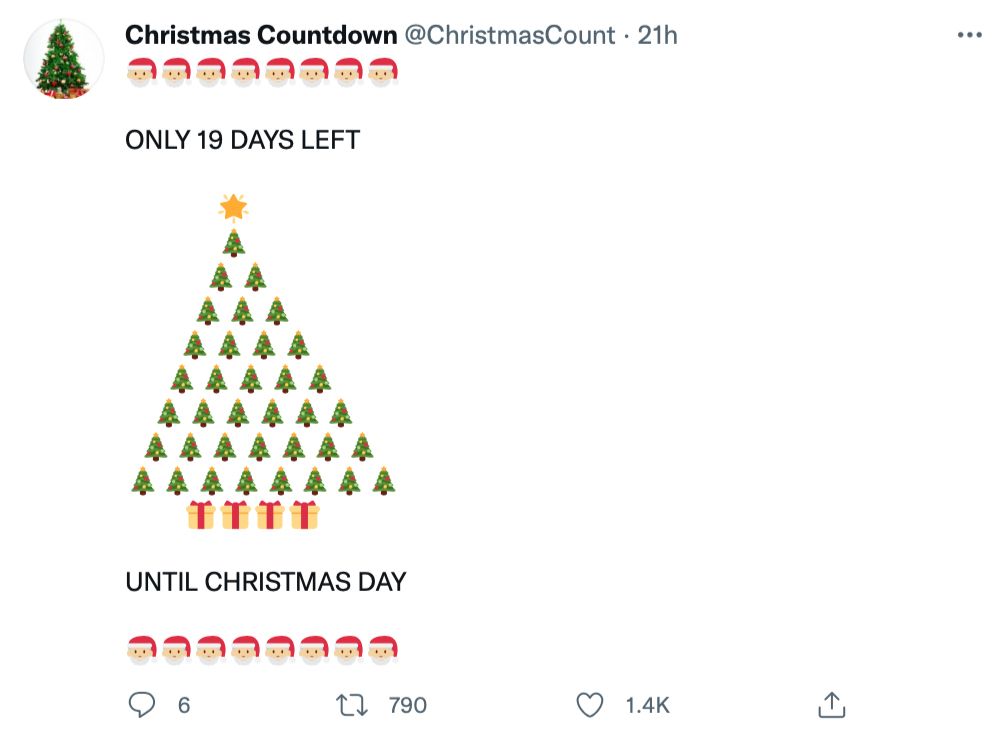Open the share tweet icon
This screenshot has height=736, width=1003.
point(831,705)
